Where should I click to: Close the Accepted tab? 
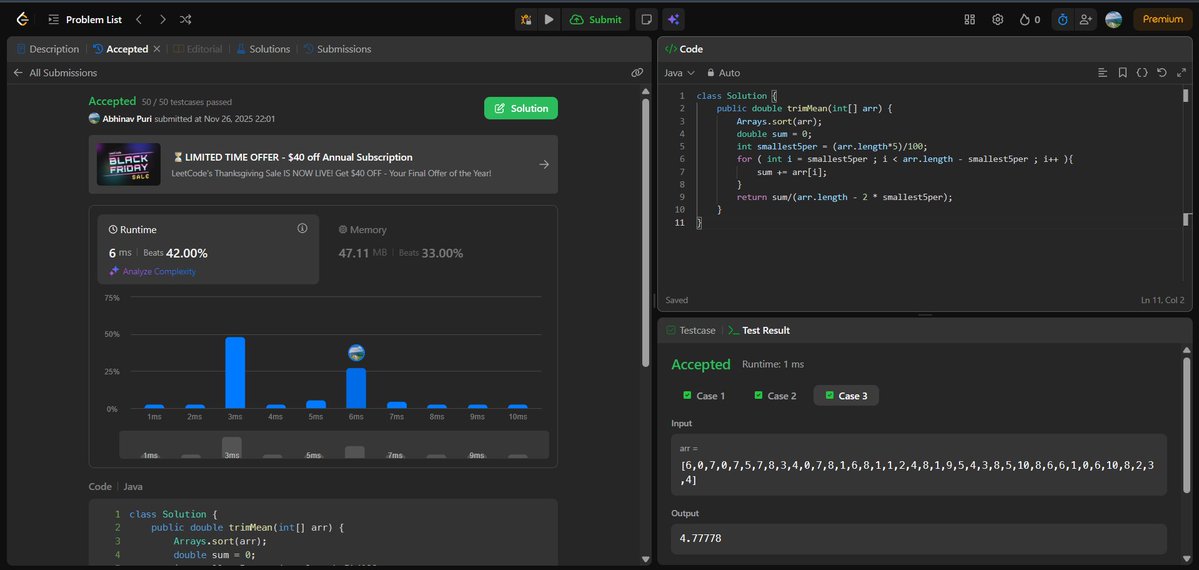(x=157, y=49)
